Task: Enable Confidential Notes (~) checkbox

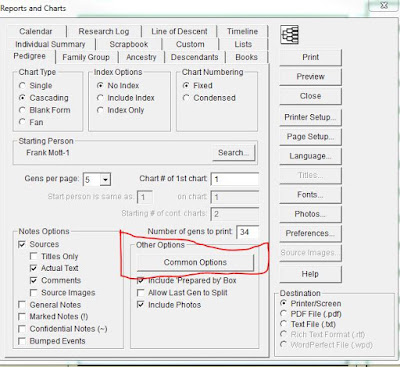Action: [22, 329]
